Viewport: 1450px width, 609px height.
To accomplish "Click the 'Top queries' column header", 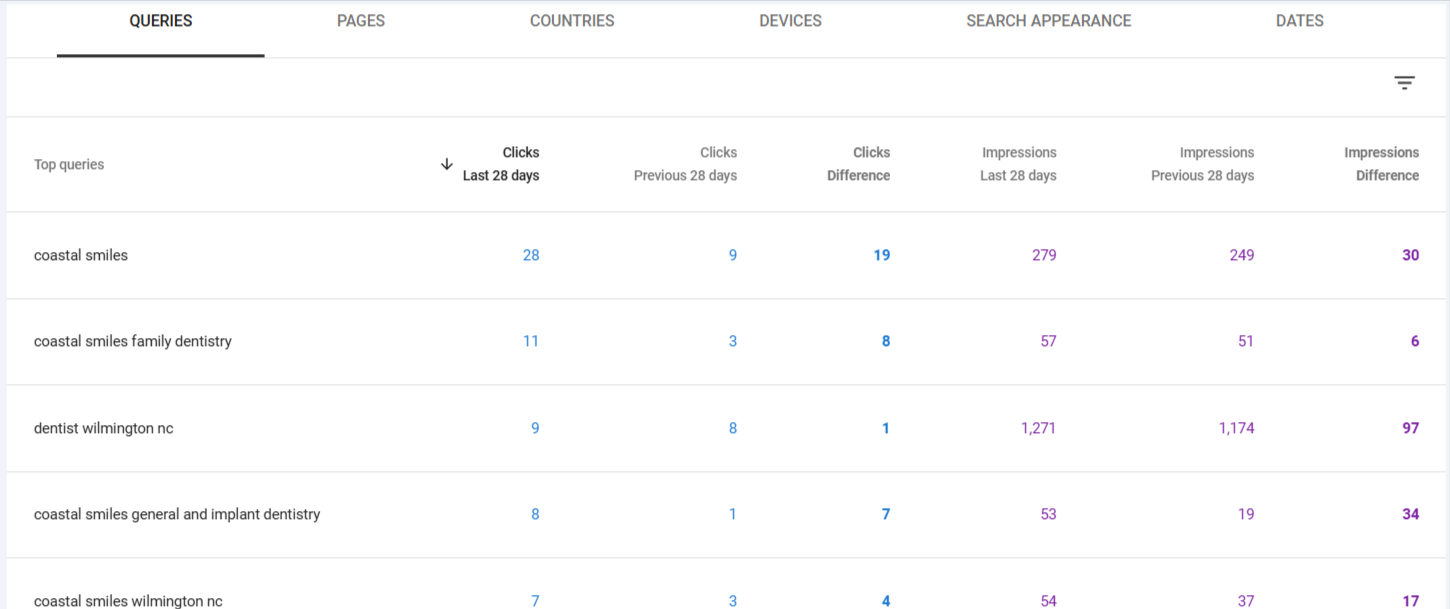I will click(x=69, y=165).
